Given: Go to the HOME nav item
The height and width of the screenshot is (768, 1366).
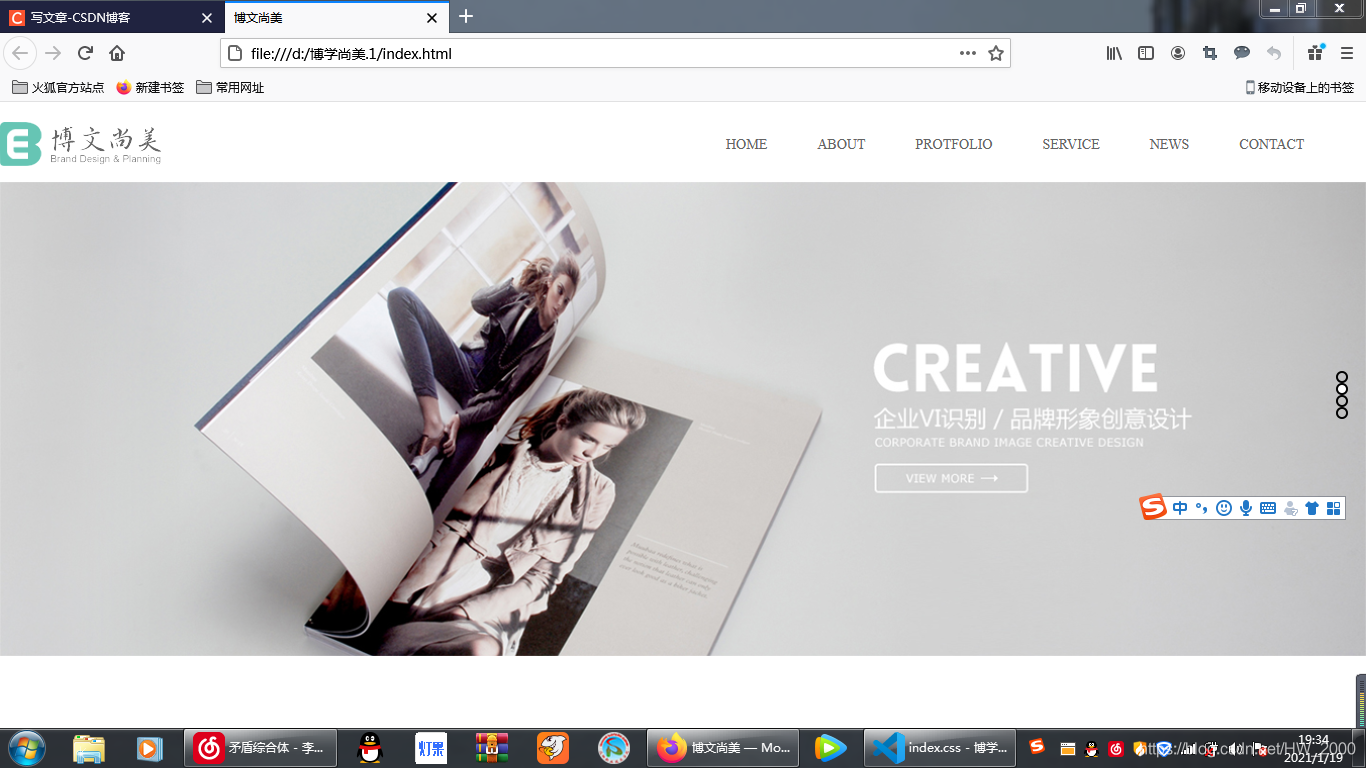Looking at the screenshot, I should click(x=746, y=144).
